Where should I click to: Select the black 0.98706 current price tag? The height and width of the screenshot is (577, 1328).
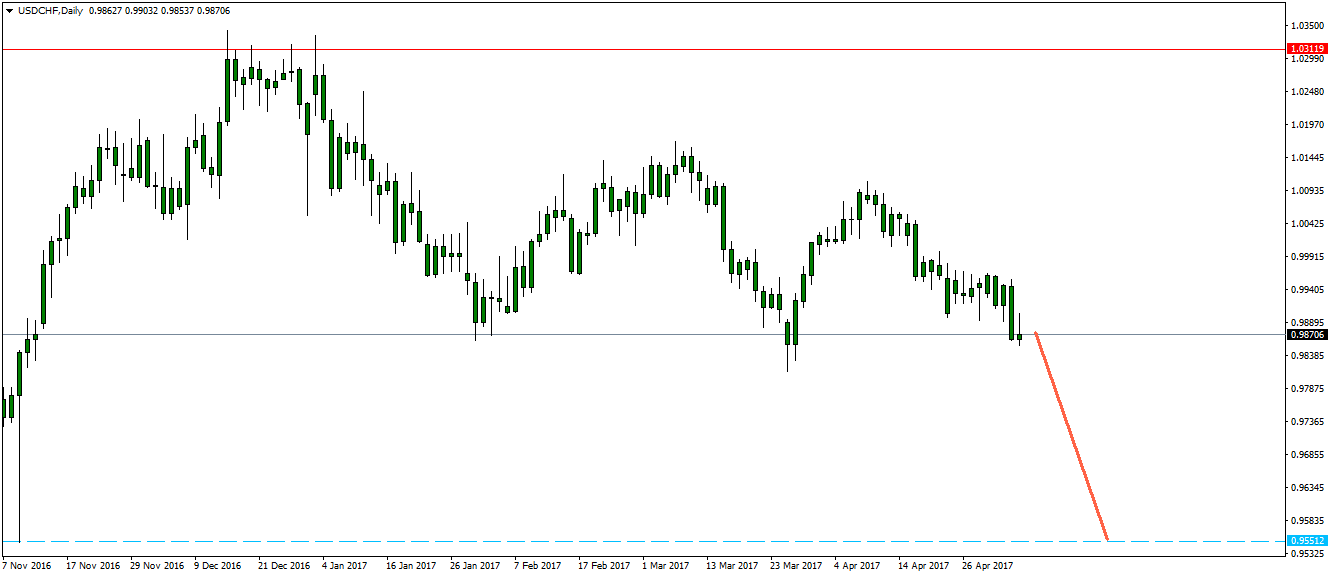pyautogui.click(x=1307, y=335)
